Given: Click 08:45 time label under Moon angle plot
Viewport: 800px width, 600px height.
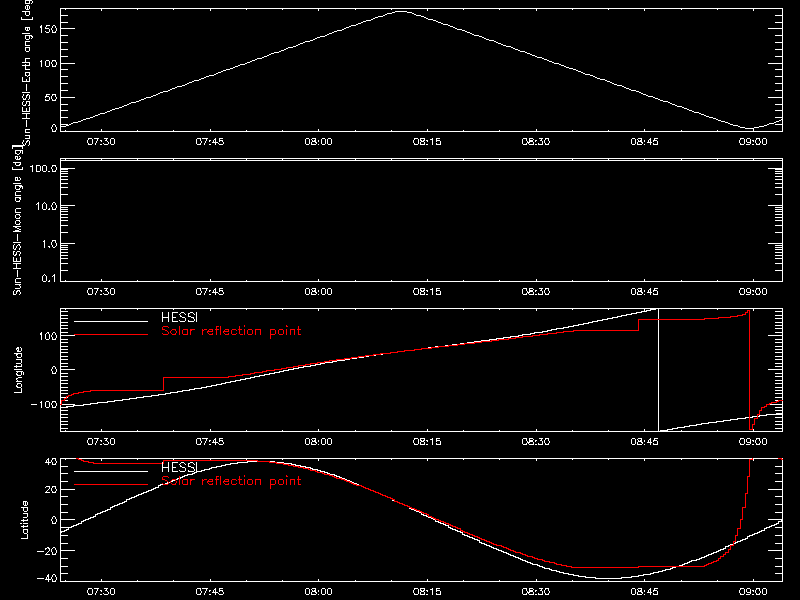Looking at the screenshot, I should click(644, 292).
